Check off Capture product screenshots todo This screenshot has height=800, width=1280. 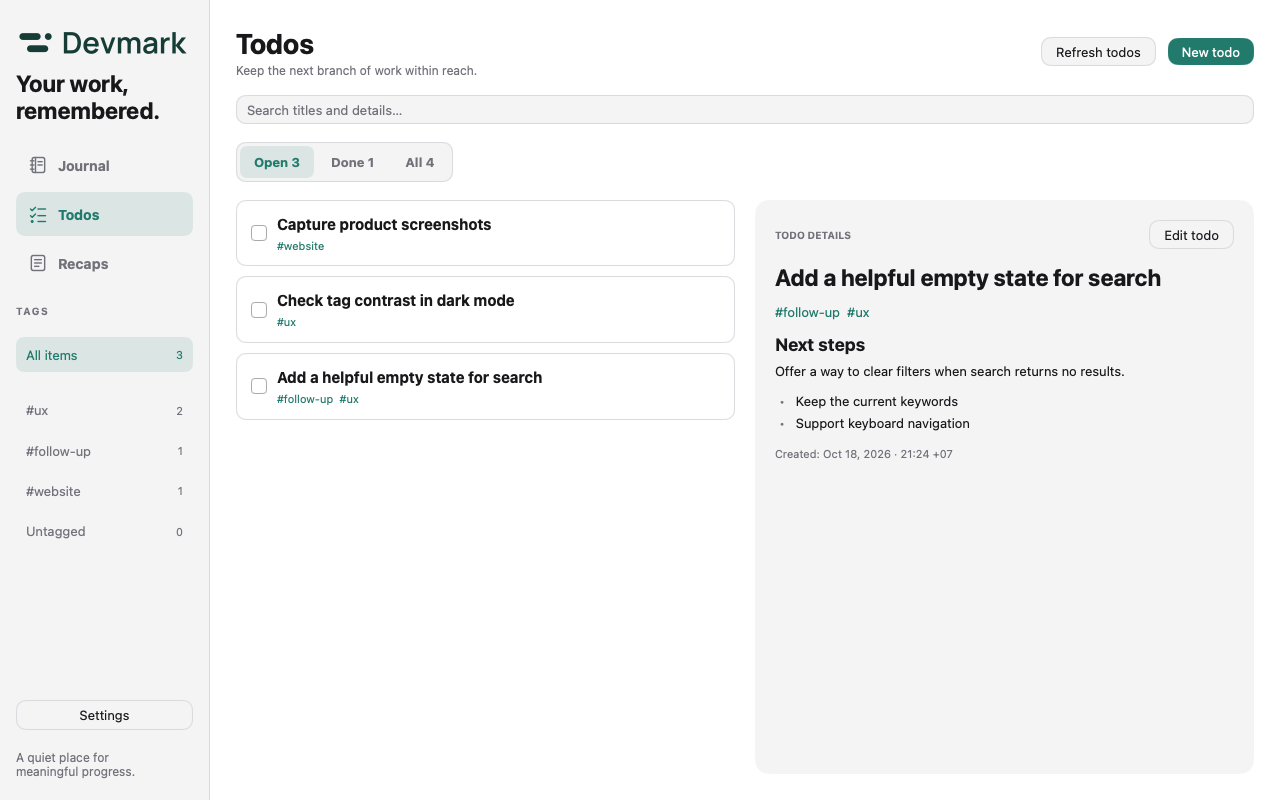click(x=259, y=233)
